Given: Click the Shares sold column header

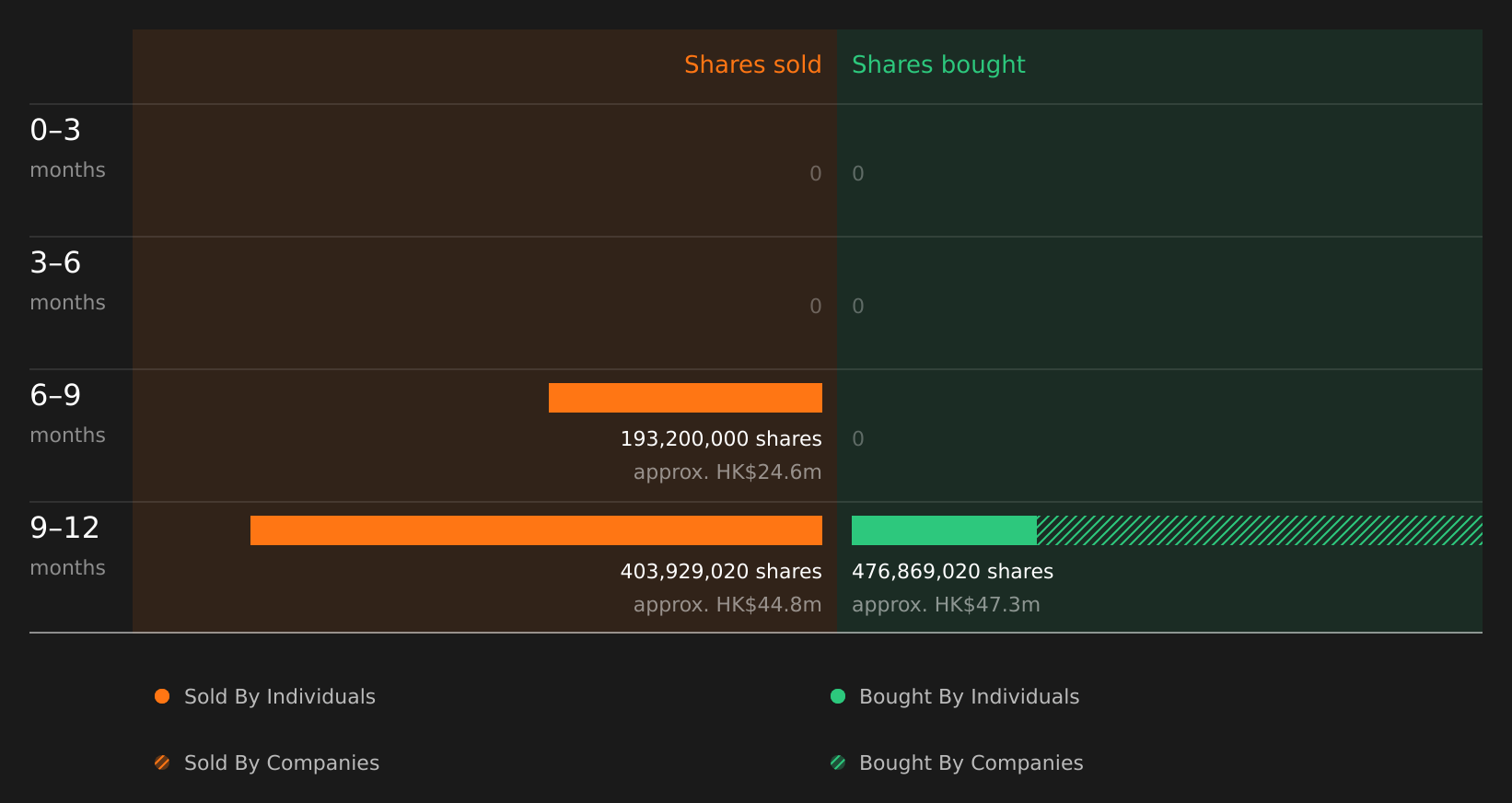Looking at the screenshot, I should 752,64.
